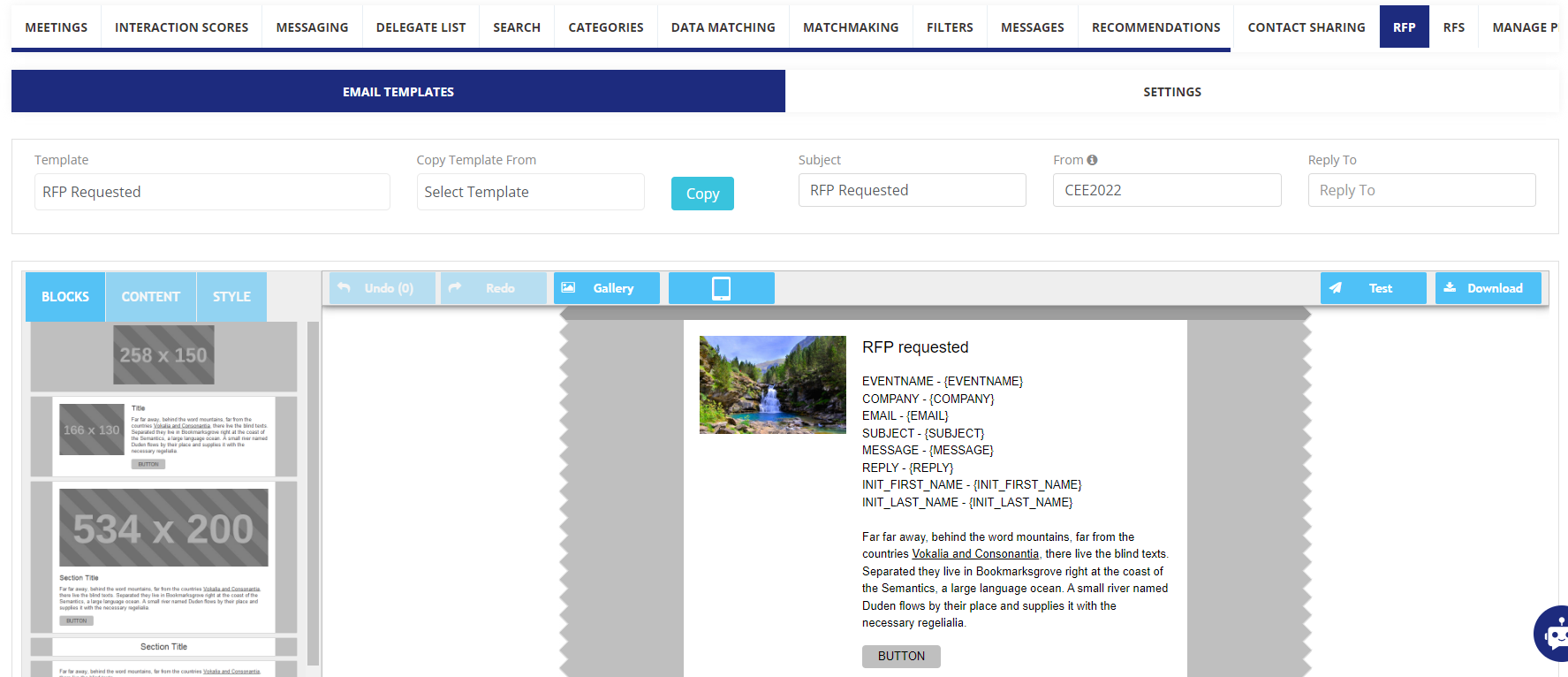Viewport: 1568px width, 677px height.
Task: Expand the Select Template dropdown
Action: (x=530, y=192)
